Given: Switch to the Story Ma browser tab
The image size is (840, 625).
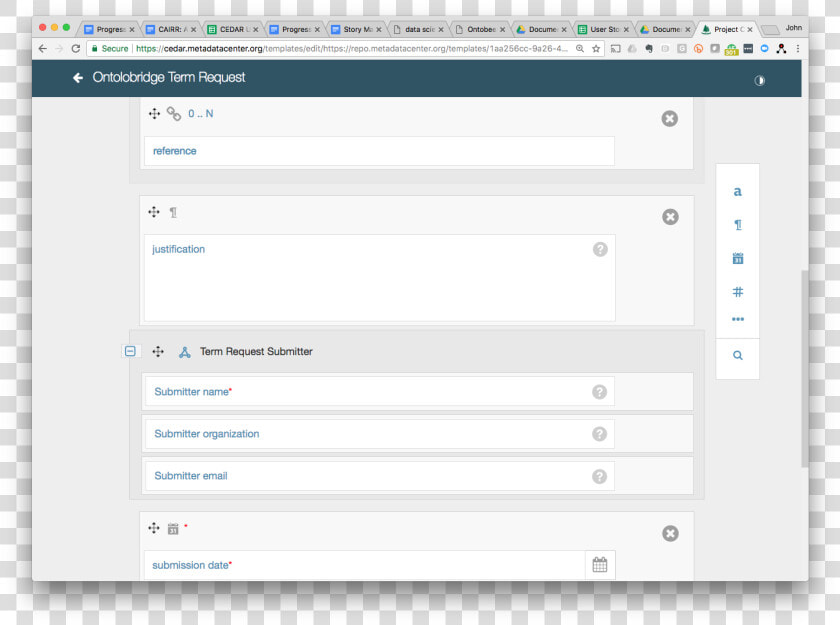Looking at the screenshot, I should click(x=357, y=29).
